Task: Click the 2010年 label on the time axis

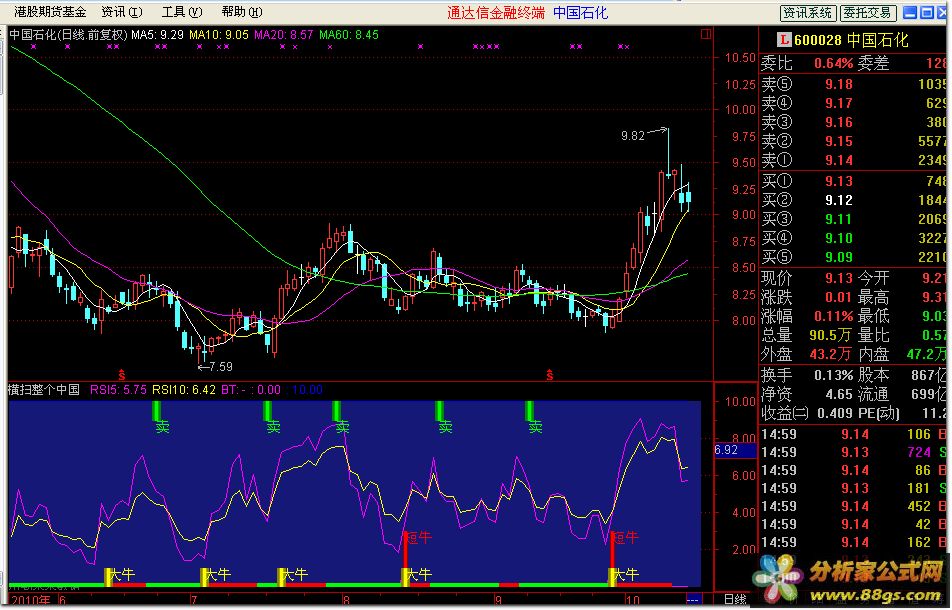Action: click(30, 600)
